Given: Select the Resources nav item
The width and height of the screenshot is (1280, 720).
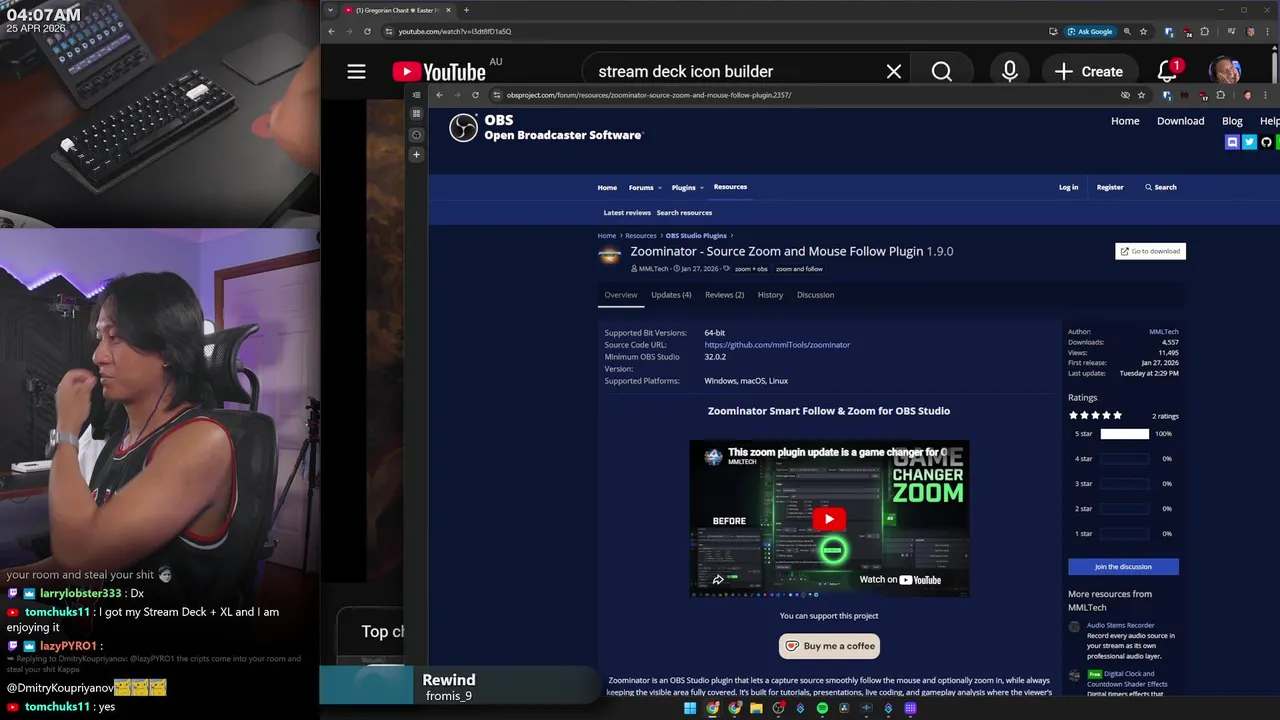Looking at the screenshot, I should point(730,187).
